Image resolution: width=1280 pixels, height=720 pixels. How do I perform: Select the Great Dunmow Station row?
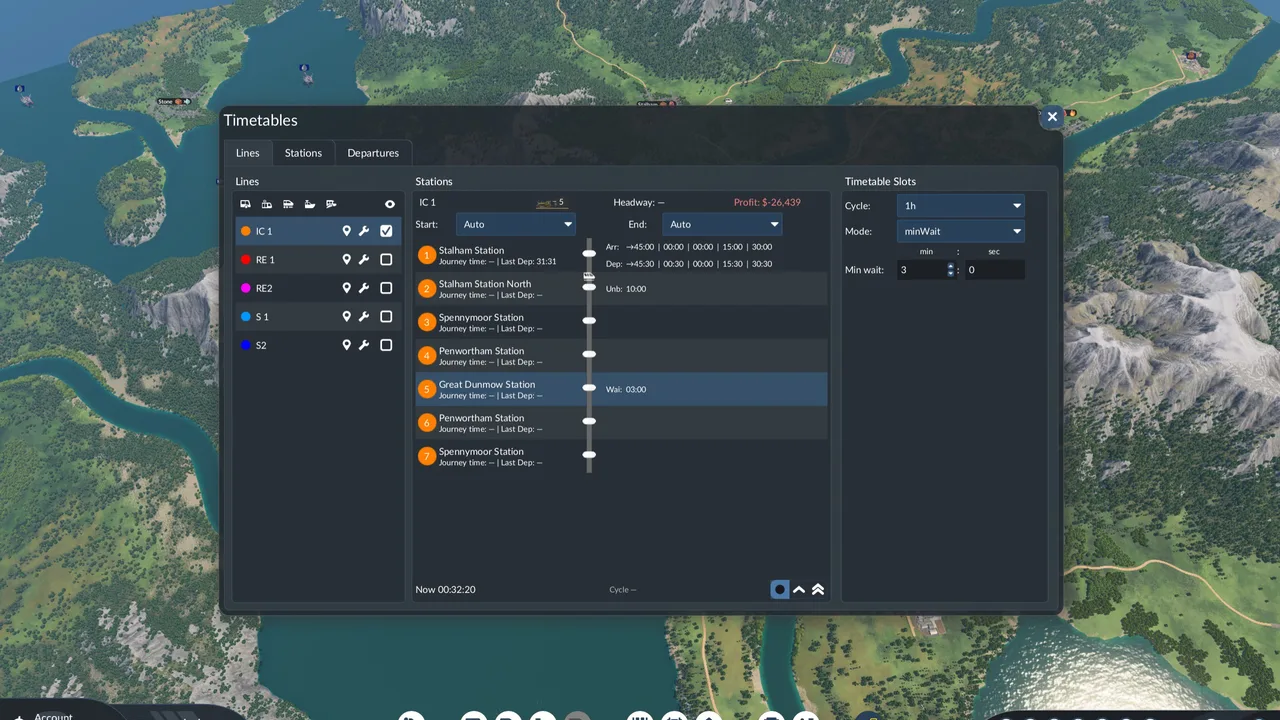click(x=621, y=389)
